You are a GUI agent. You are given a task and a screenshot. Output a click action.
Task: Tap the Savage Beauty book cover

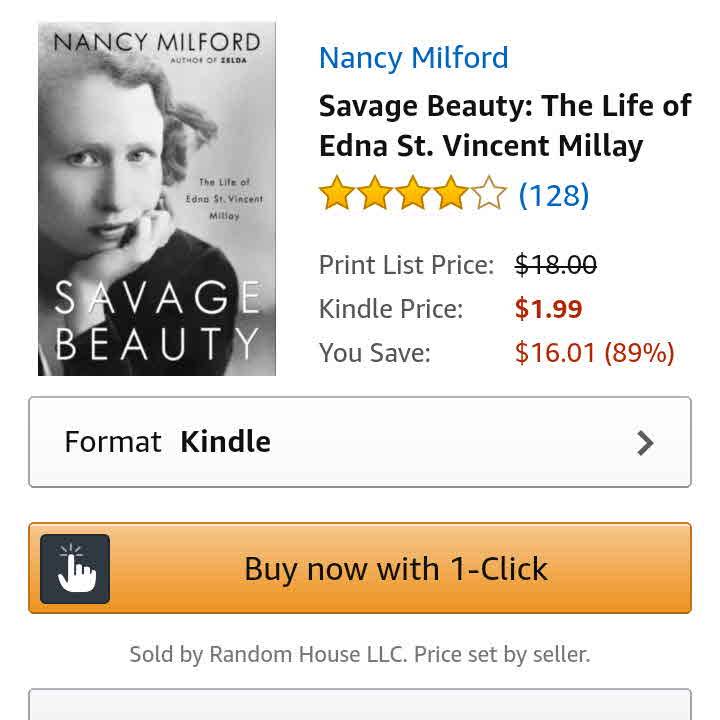point(156,199)
